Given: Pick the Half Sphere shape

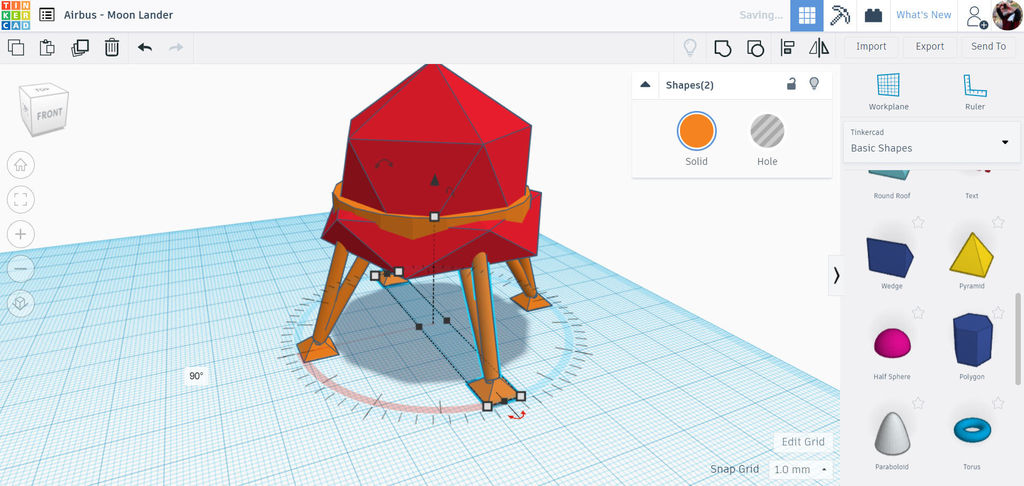Looking at the screenshot, I should (891, 344).
